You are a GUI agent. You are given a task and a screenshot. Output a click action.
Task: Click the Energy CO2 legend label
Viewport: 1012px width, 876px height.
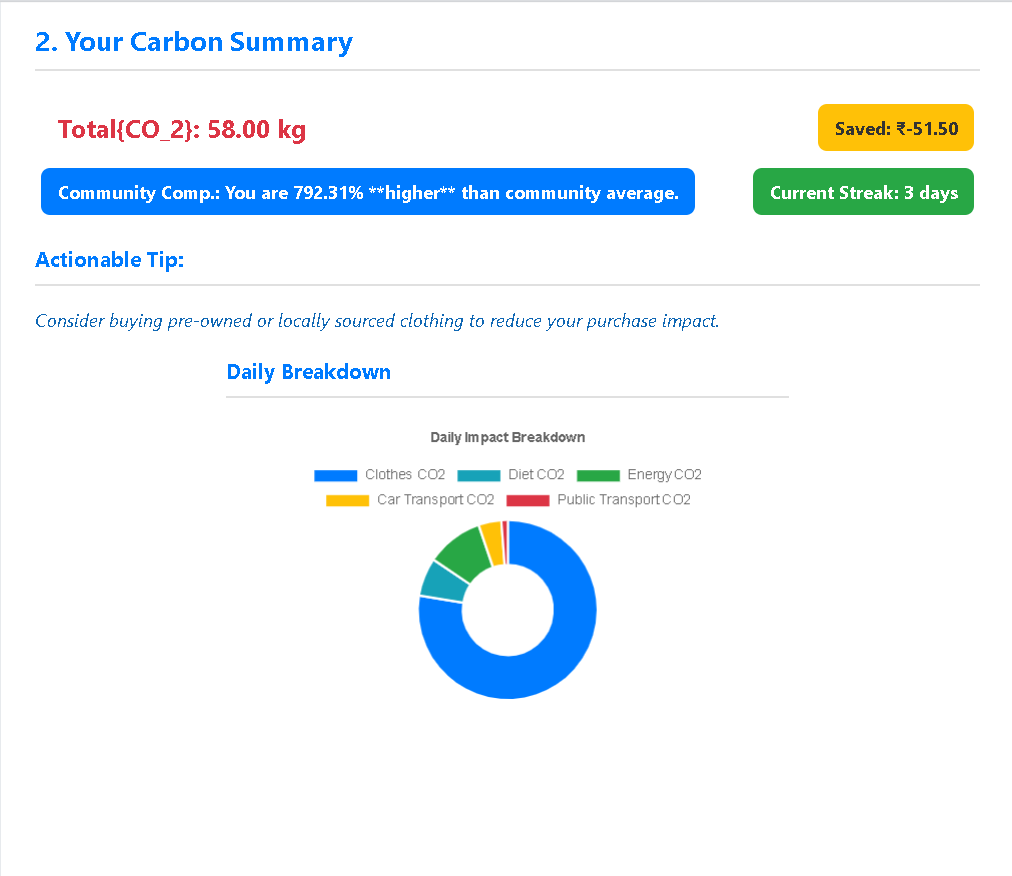pyautogui.click(x=664, y=474)
